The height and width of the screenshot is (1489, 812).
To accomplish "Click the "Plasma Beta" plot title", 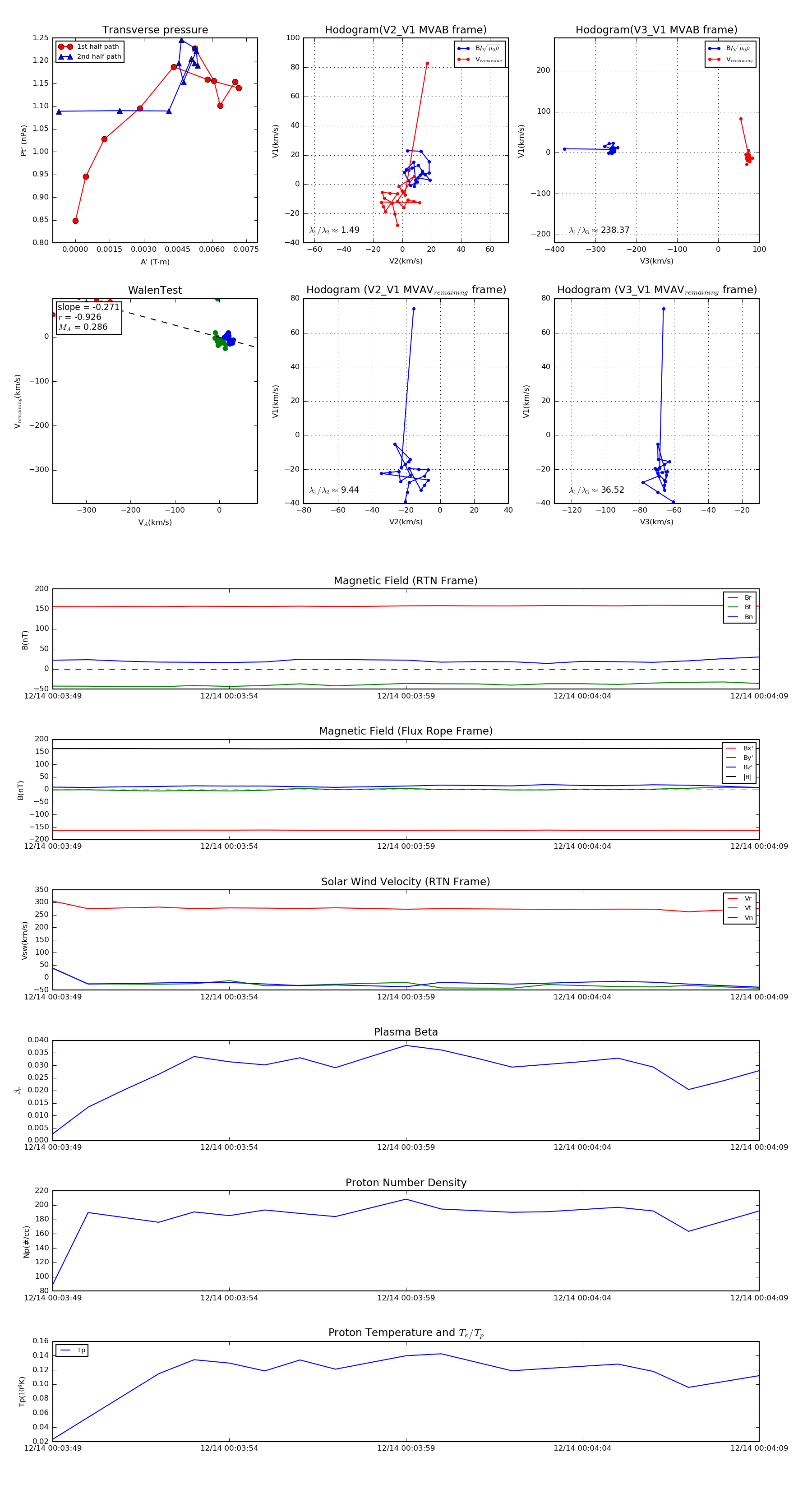I will coord(406,1032).
